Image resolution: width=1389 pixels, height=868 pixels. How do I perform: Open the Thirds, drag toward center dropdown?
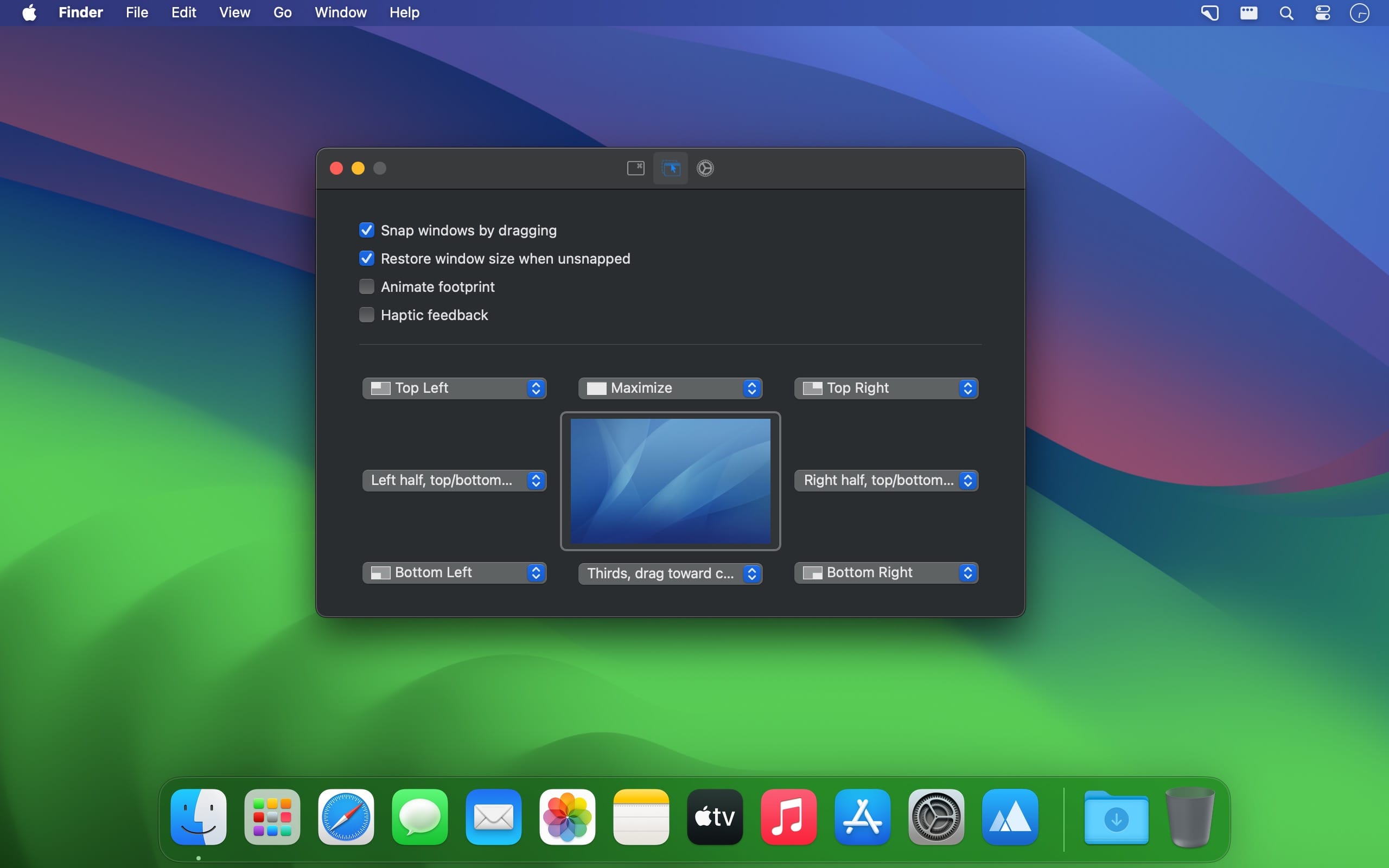click(x=670, y=573)
